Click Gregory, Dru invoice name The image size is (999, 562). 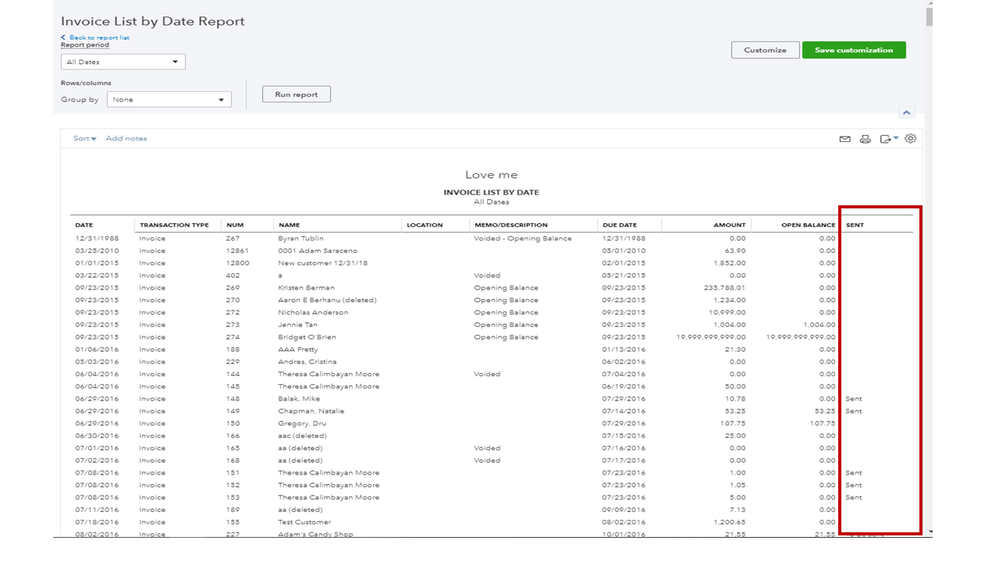tap(302, 424)
